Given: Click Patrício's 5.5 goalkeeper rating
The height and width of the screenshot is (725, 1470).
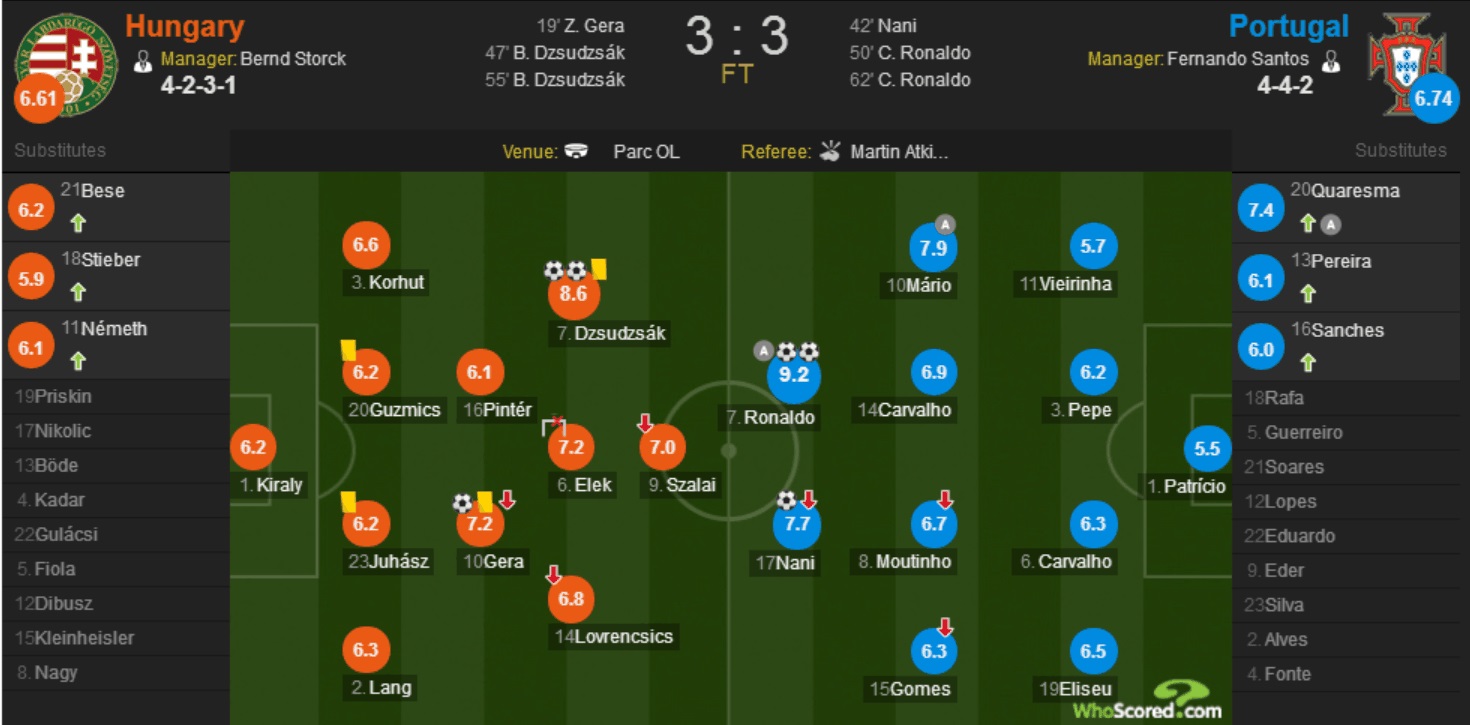Looking at the screenshot, I should pyautogui.click(x=1207, y=449).
